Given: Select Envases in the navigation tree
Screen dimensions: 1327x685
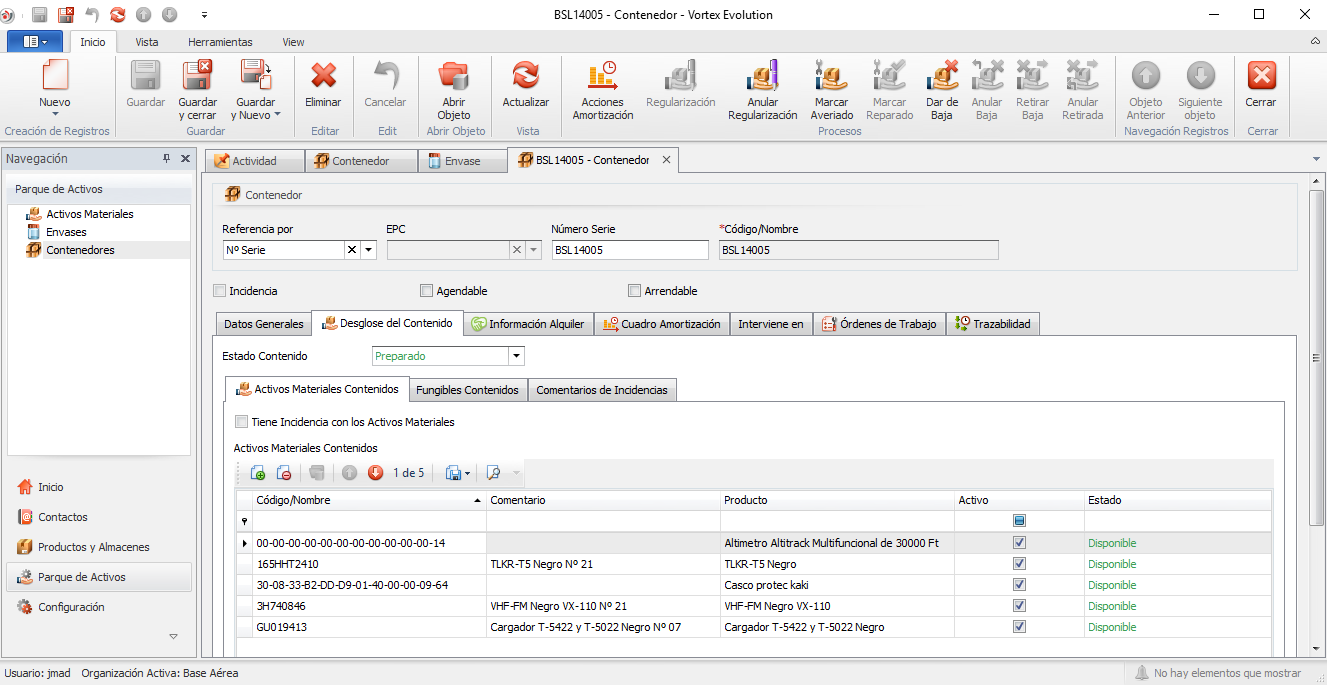Looking at the screenshot, I should 66,232.
